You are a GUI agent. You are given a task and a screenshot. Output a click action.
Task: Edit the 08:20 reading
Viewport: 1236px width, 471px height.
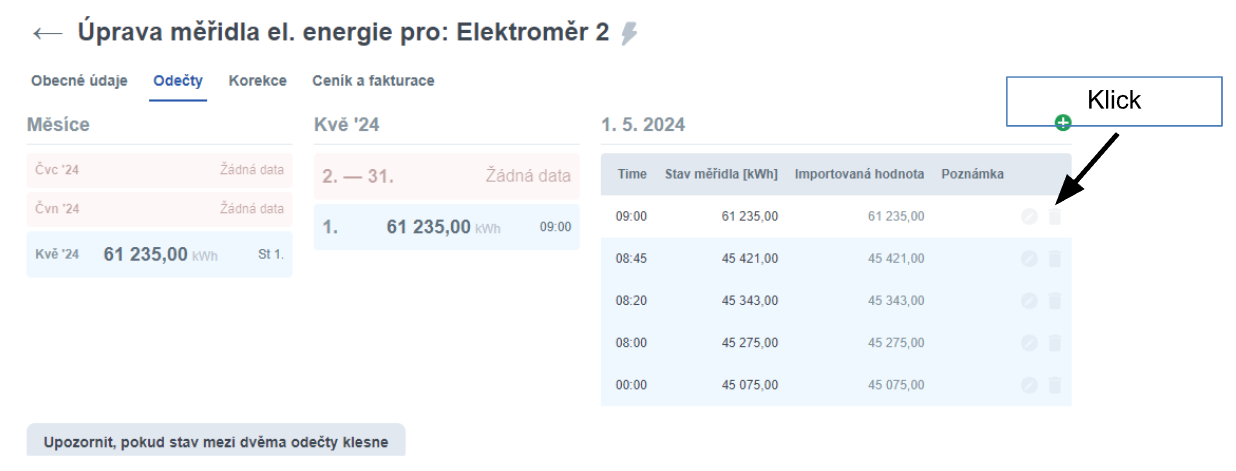pyautogui.click(x=1029, y=301)
